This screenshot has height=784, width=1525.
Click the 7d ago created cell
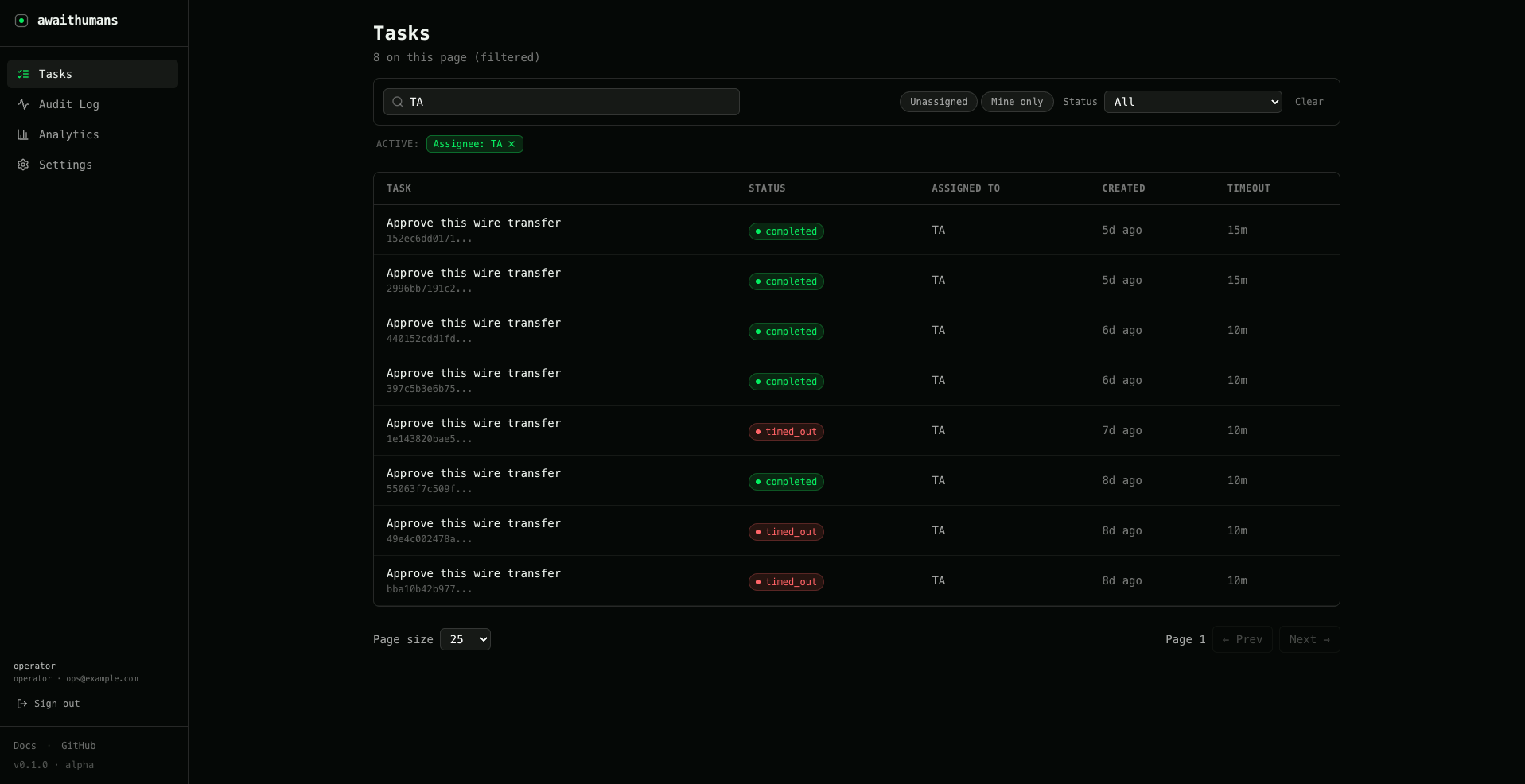pyautogui.click(x=1122, y=430)
